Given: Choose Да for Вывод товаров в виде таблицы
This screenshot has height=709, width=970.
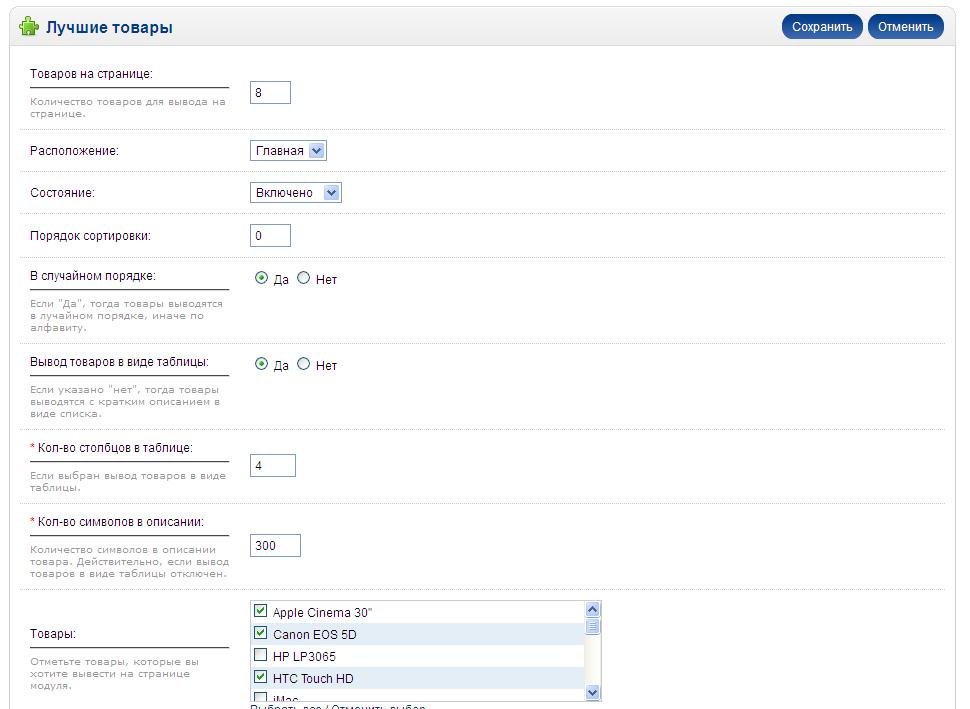Looking at the screenshot, I should [262, 365].
